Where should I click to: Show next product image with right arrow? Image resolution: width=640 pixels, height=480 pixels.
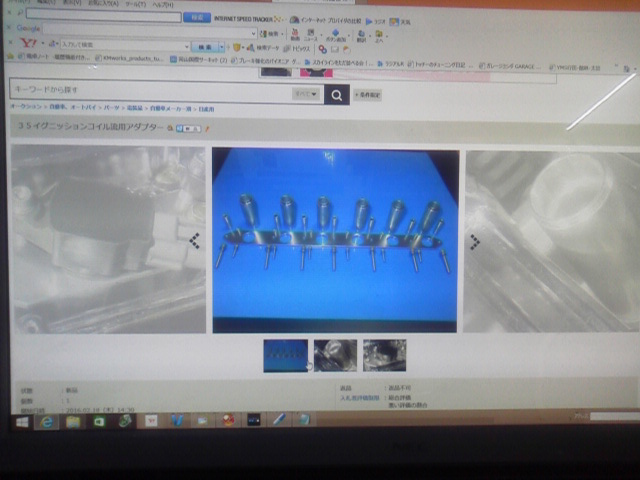(x=475, y=242)
